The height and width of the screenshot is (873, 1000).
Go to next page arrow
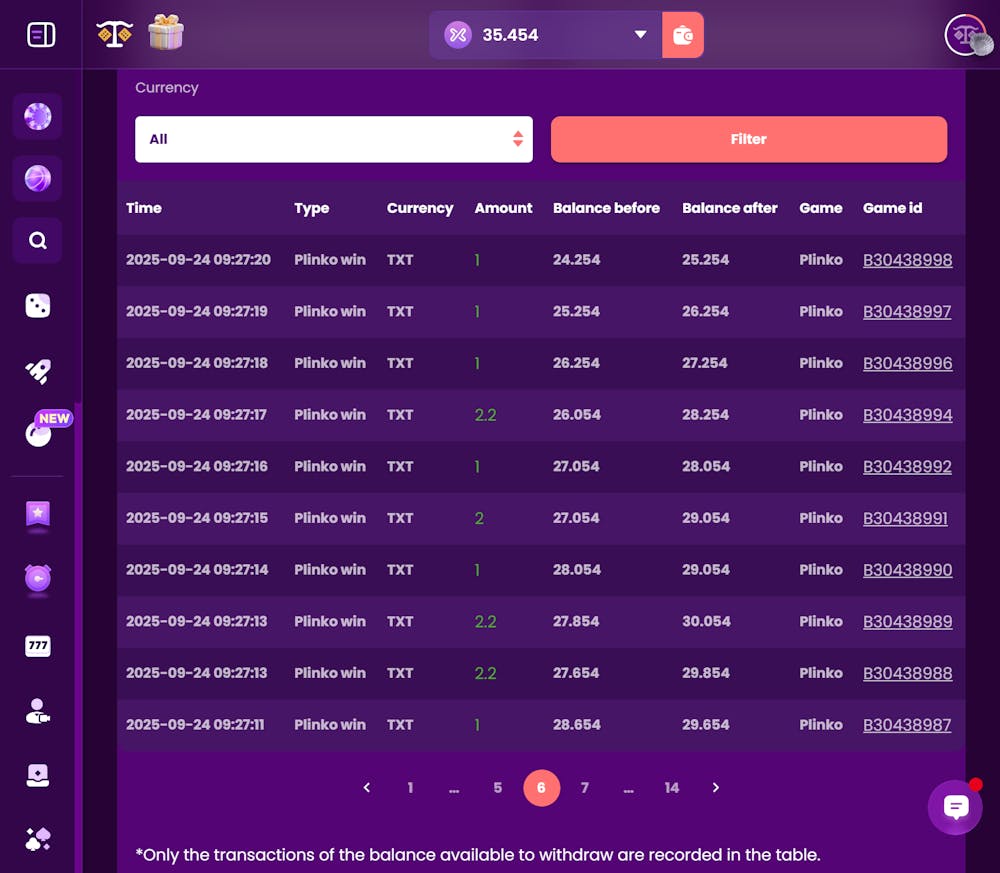[x=716, y=788]
